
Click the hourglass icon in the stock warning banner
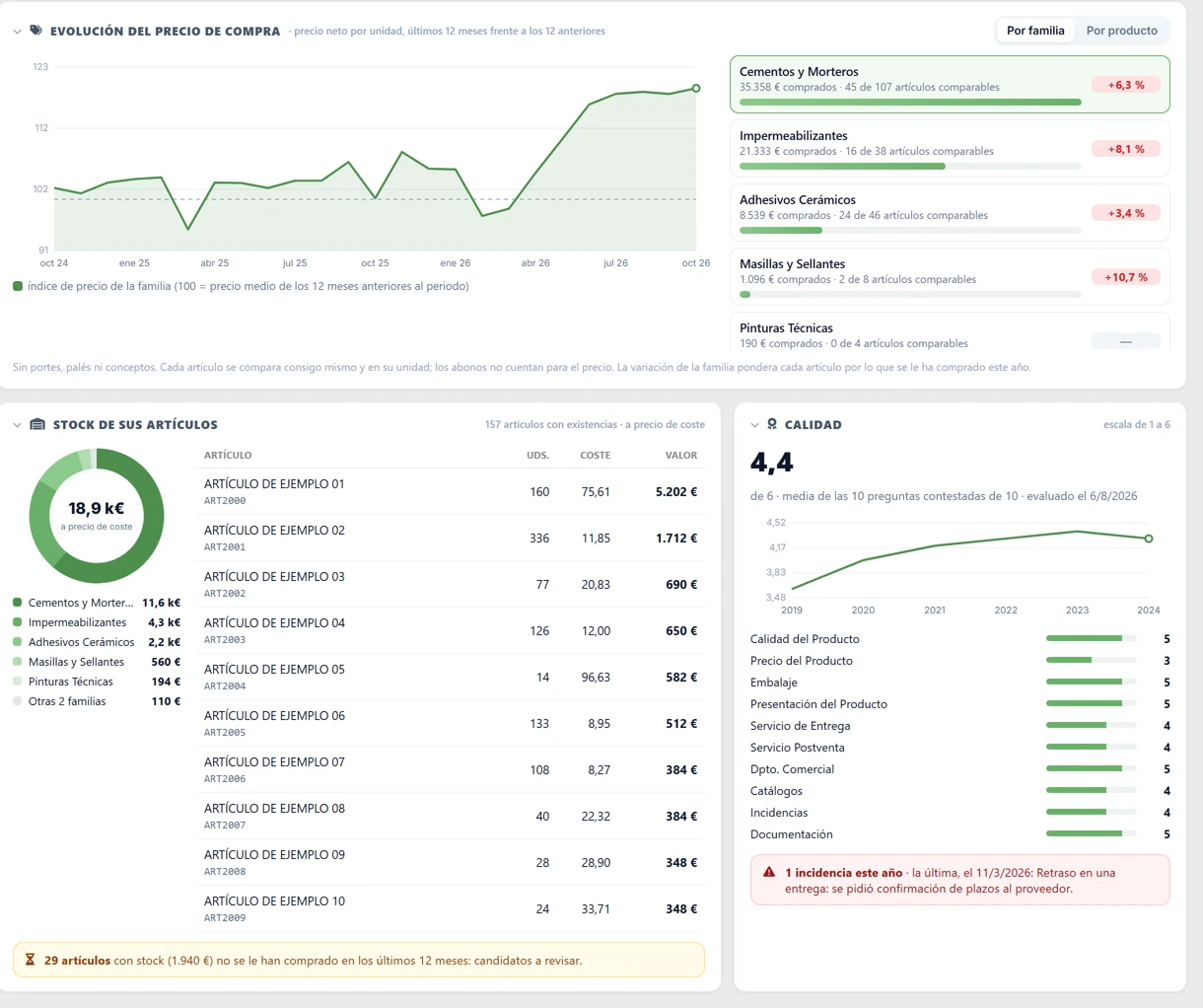(x=30, y=960)
